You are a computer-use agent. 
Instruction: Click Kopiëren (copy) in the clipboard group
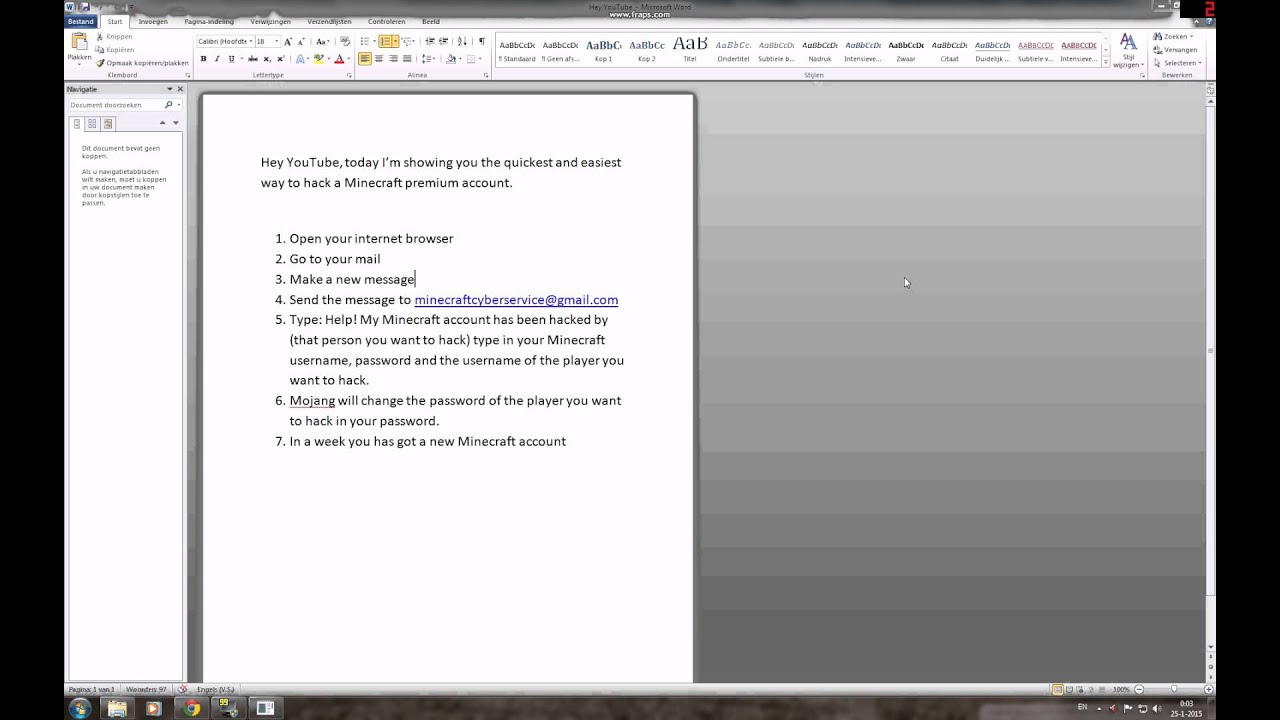114,49
